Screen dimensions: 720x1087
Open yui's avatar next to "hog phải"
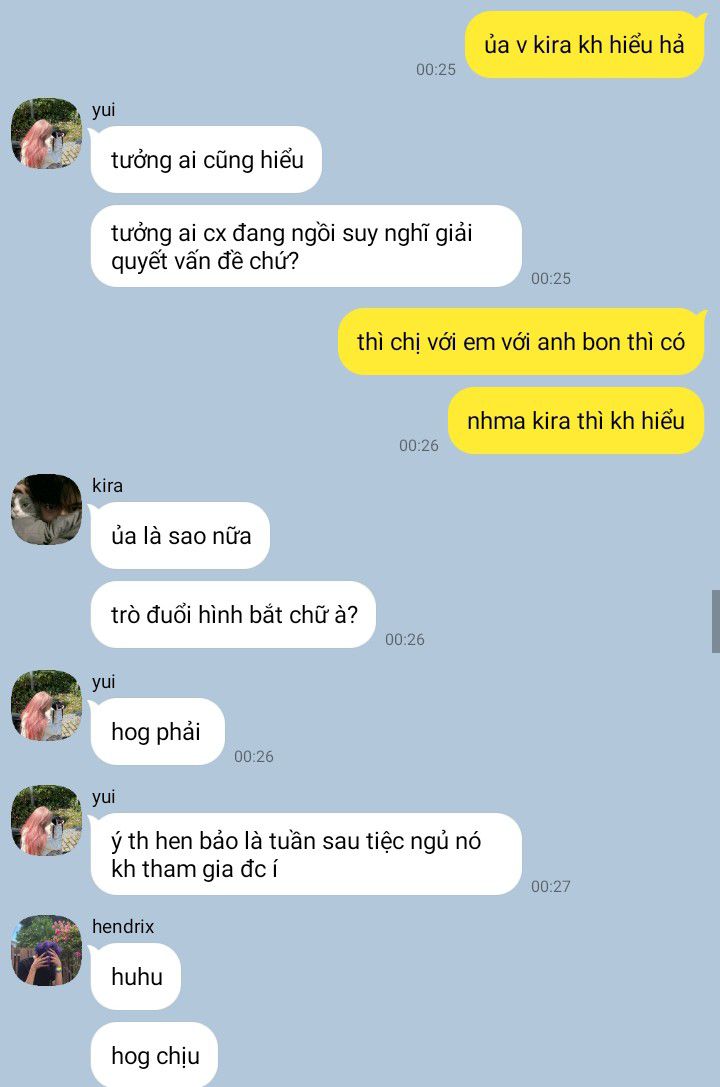pos(46,705)
